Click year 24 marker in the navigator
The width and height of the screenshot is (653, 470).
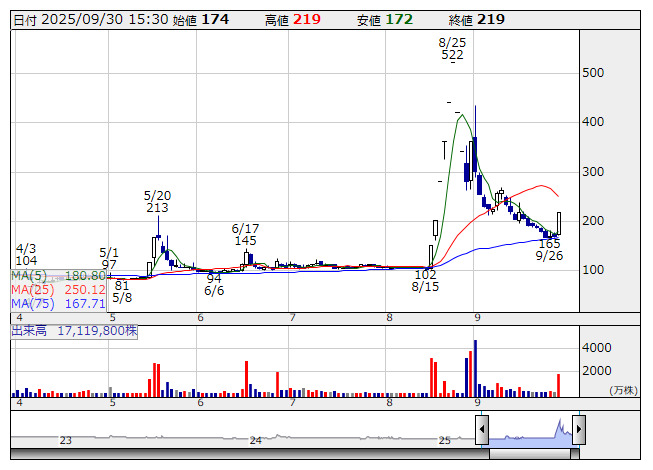tap(256, 440)
